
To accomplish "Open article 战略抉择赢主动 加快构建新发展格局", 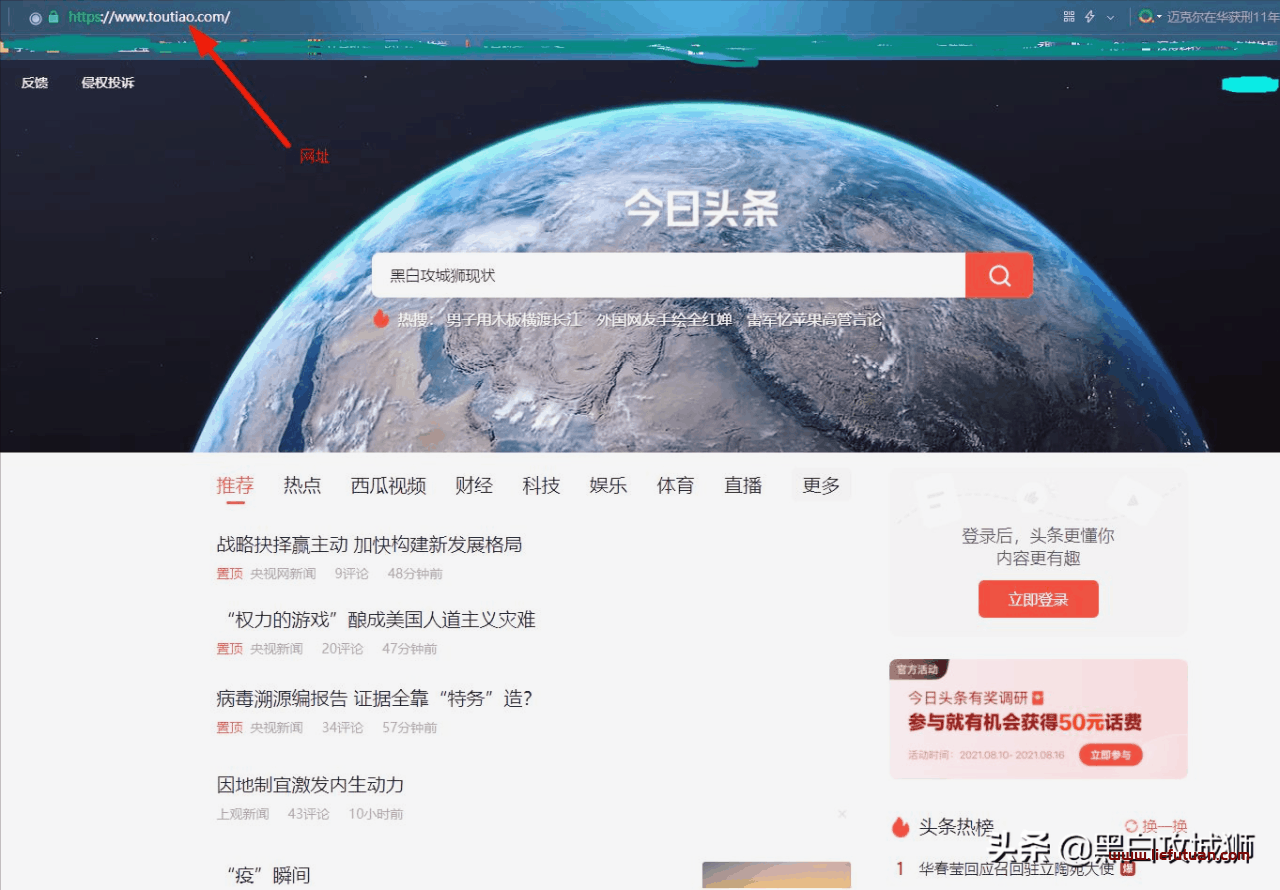I will tap(369, 545).
